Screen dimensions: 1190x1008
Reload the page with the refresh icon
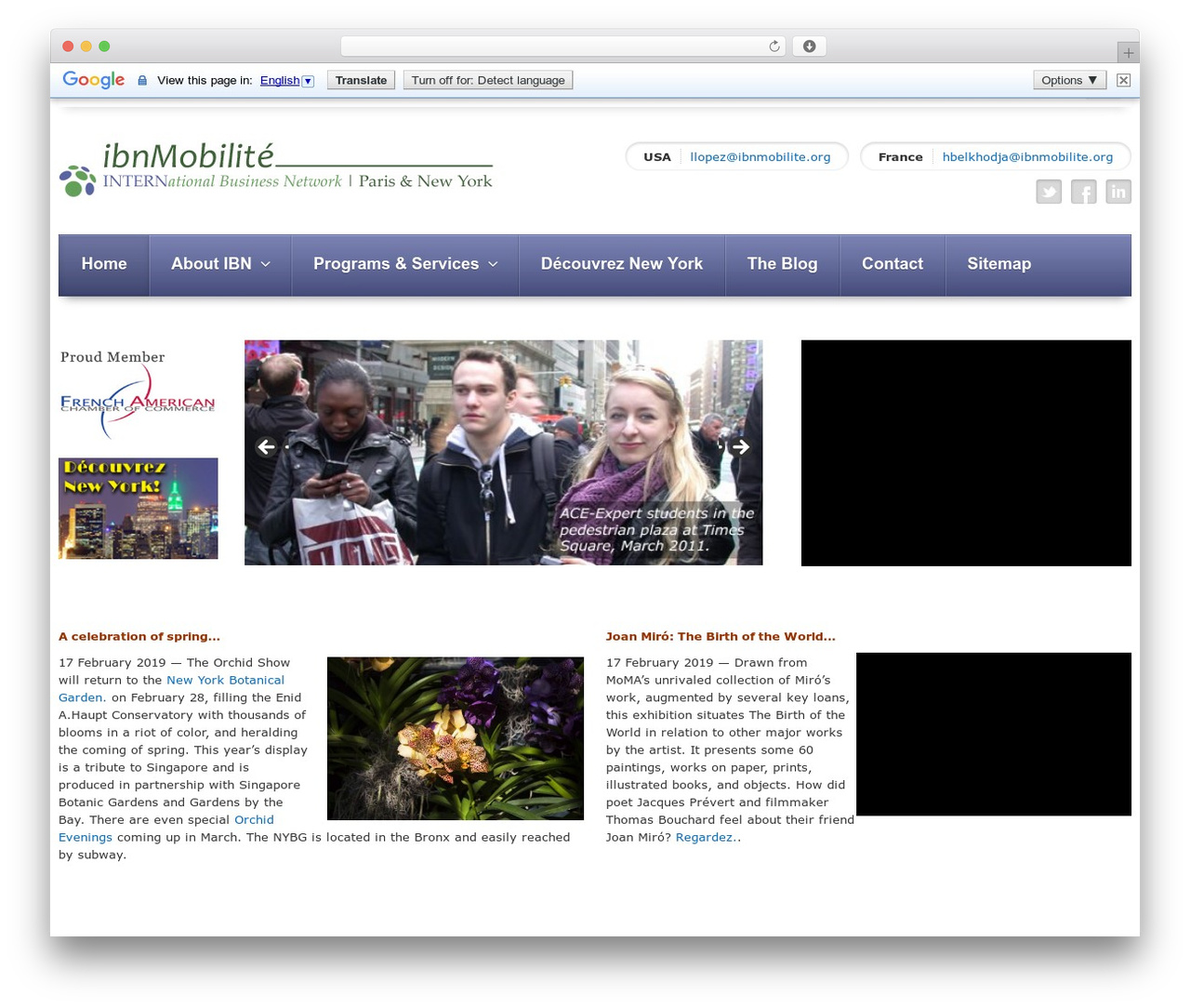coord(773,46)
